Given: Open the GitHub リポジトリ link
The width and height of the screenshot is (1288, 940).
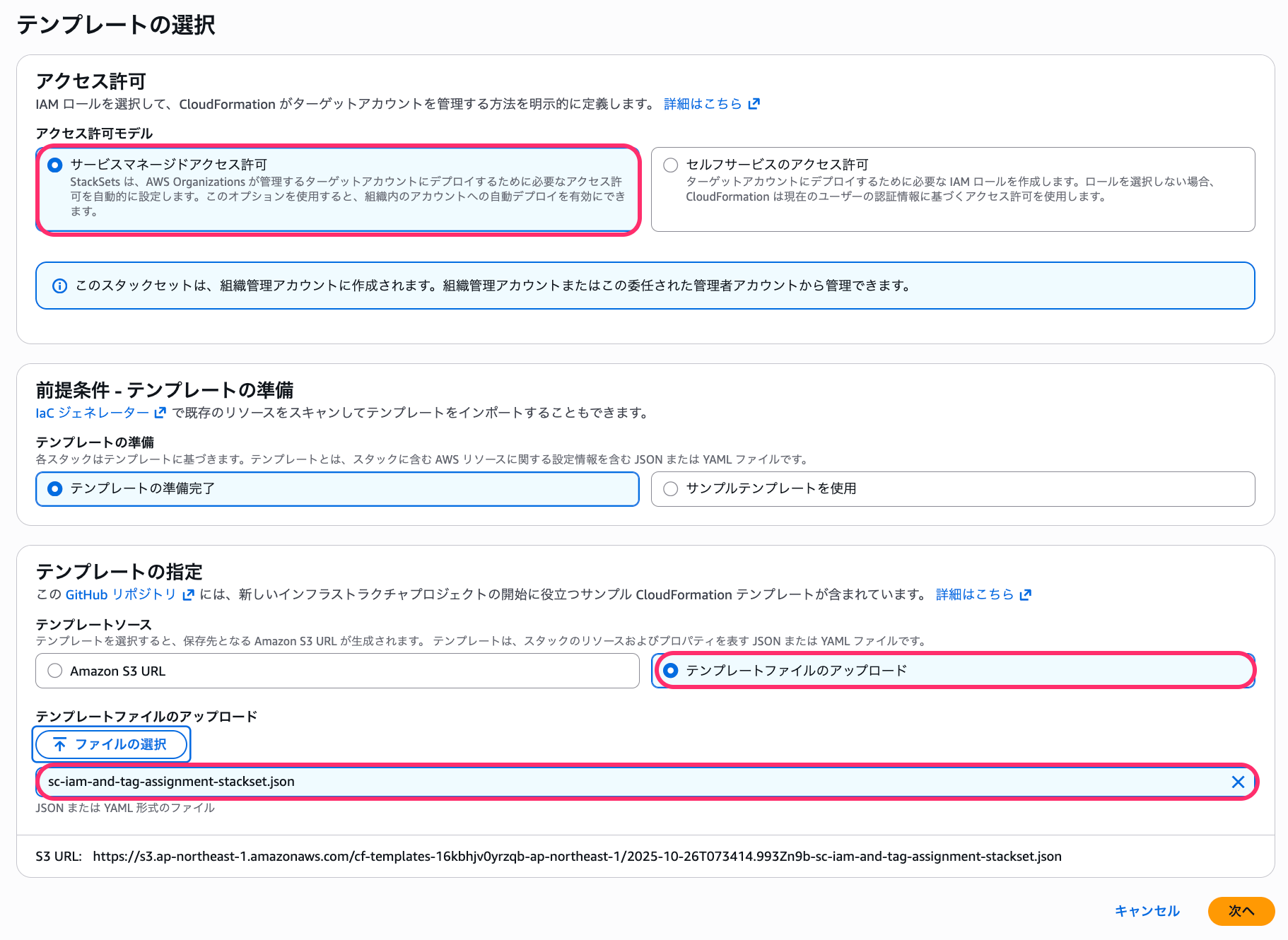Looking at the screenshot, I should [x=121, y=594].
